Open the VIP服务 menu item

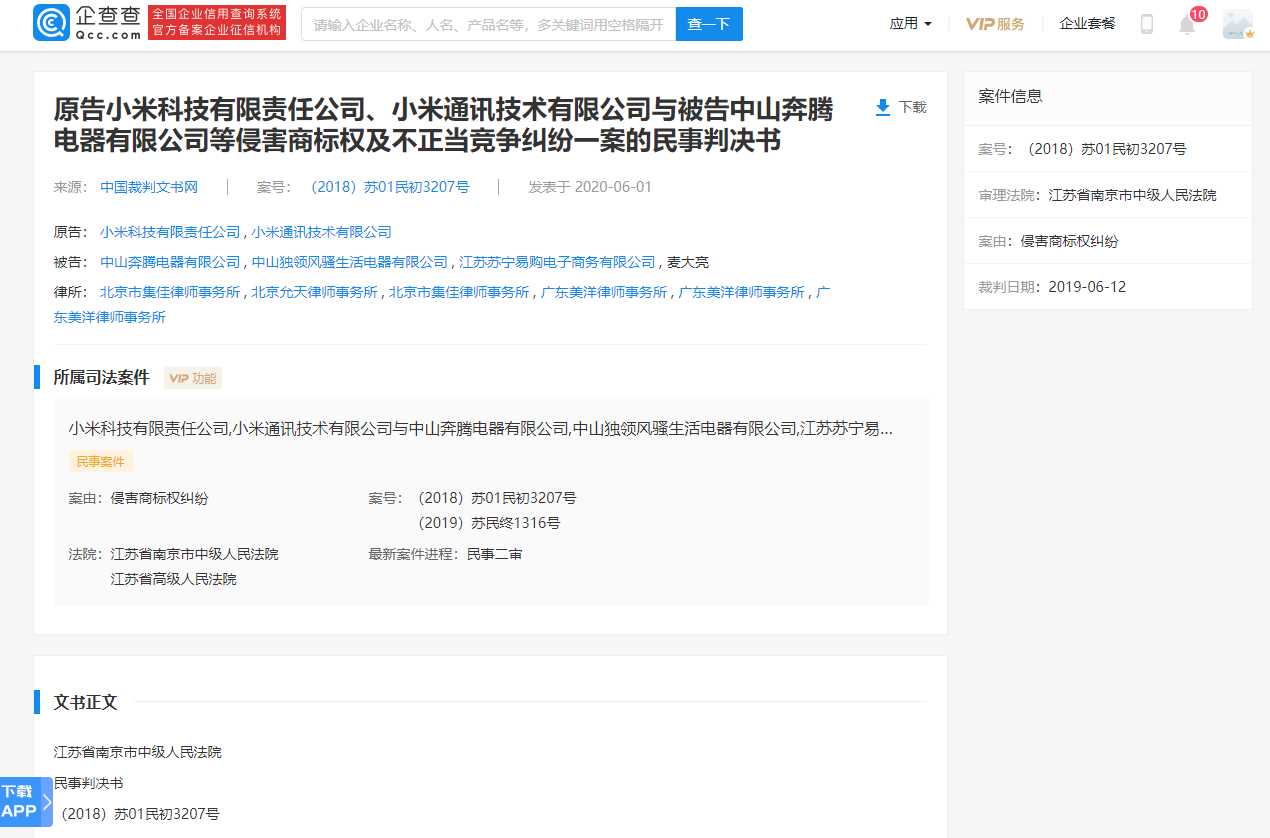coord(995,23)
